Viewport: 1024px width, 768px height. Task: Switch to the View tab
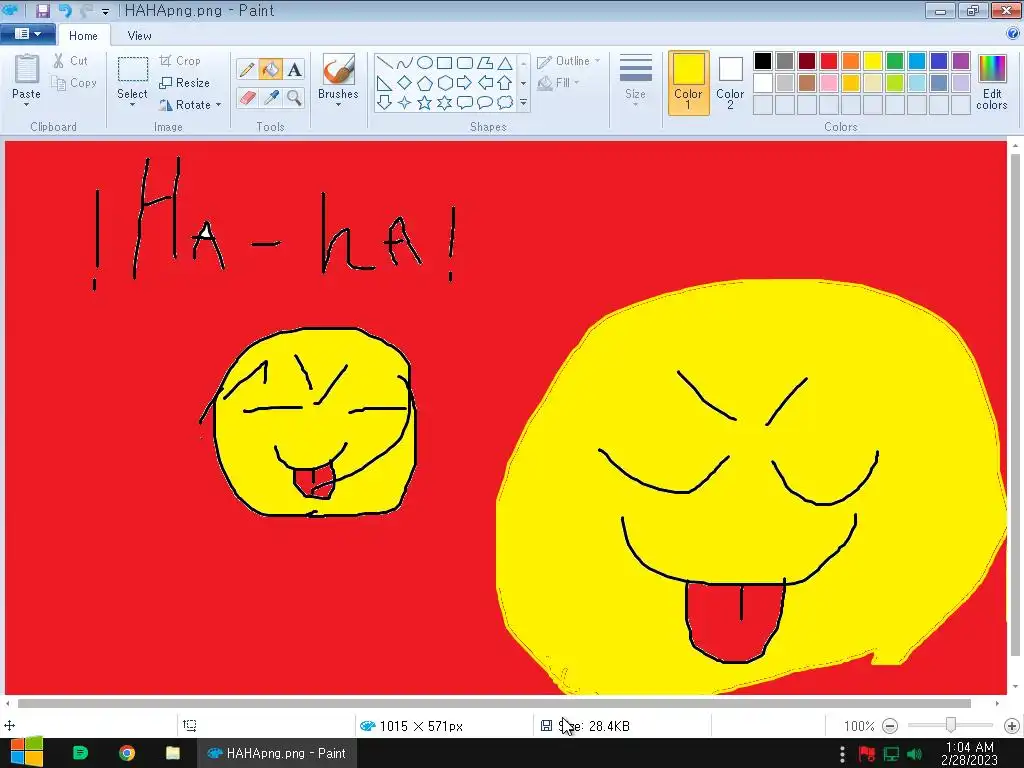pyautogui.click(x=139, y=36)
